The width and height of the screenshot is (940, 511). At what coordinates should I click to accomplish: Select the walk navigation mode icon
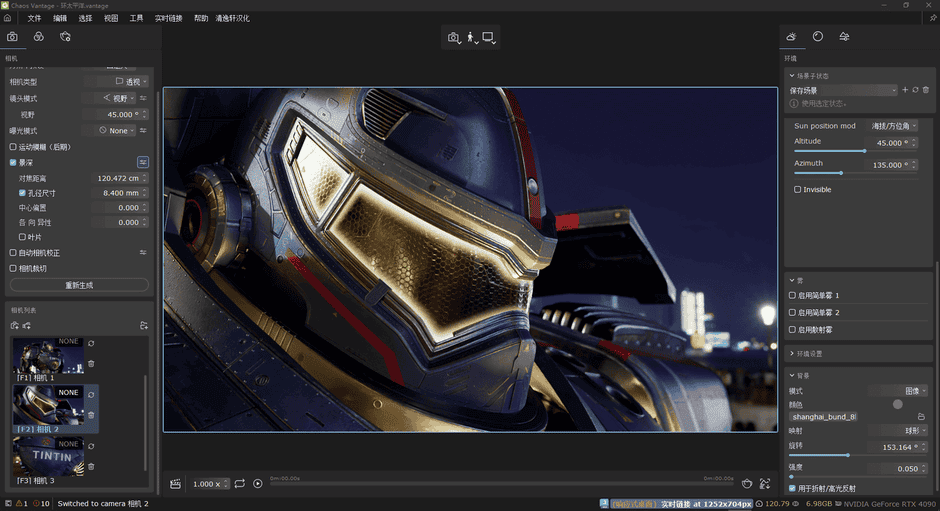point(472,38)
